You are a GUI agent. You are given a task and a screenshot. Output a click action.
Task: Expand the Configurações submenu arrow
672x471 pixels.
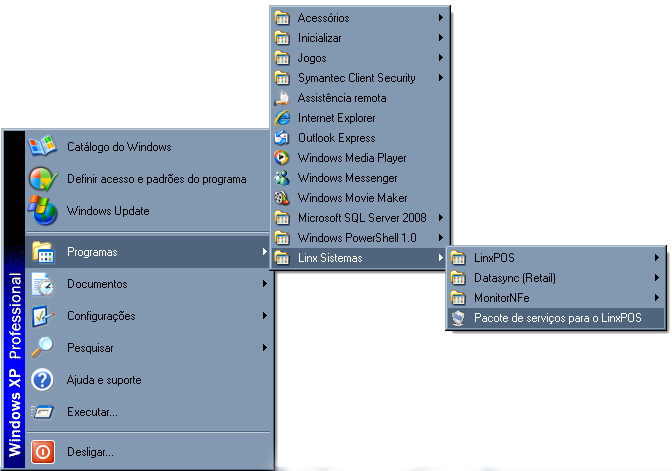265,316
